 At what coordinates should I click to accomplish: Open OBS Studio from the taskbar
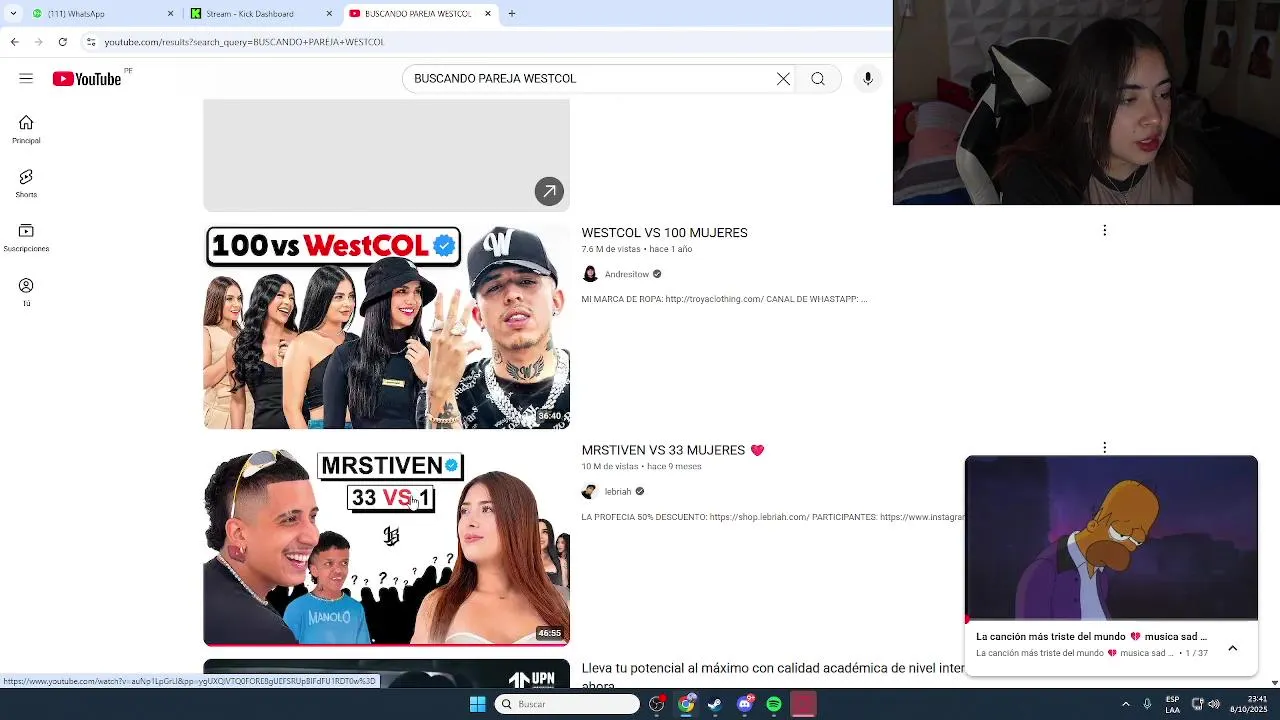[656, 704]
